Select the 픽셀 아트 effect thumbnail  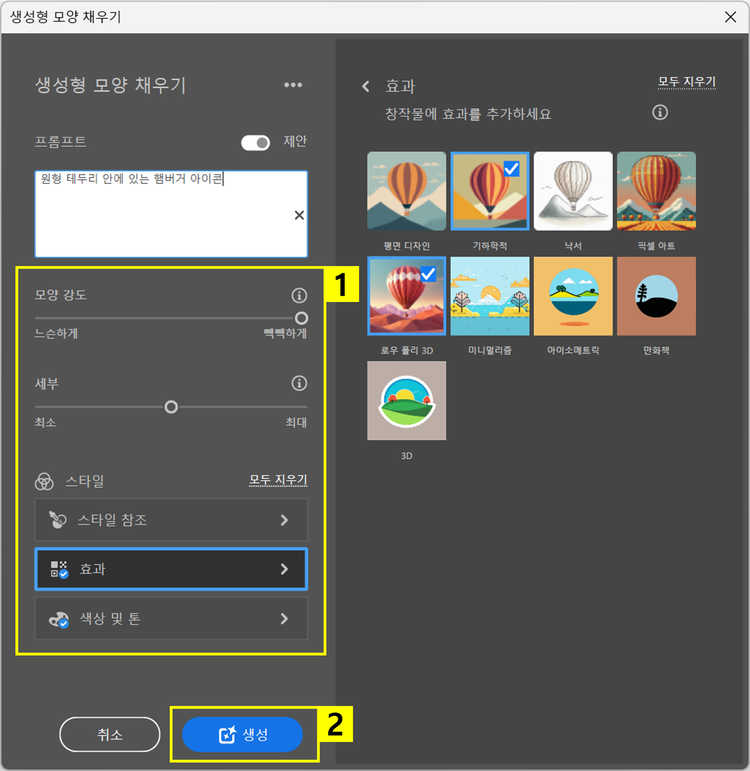coord(657,191)
